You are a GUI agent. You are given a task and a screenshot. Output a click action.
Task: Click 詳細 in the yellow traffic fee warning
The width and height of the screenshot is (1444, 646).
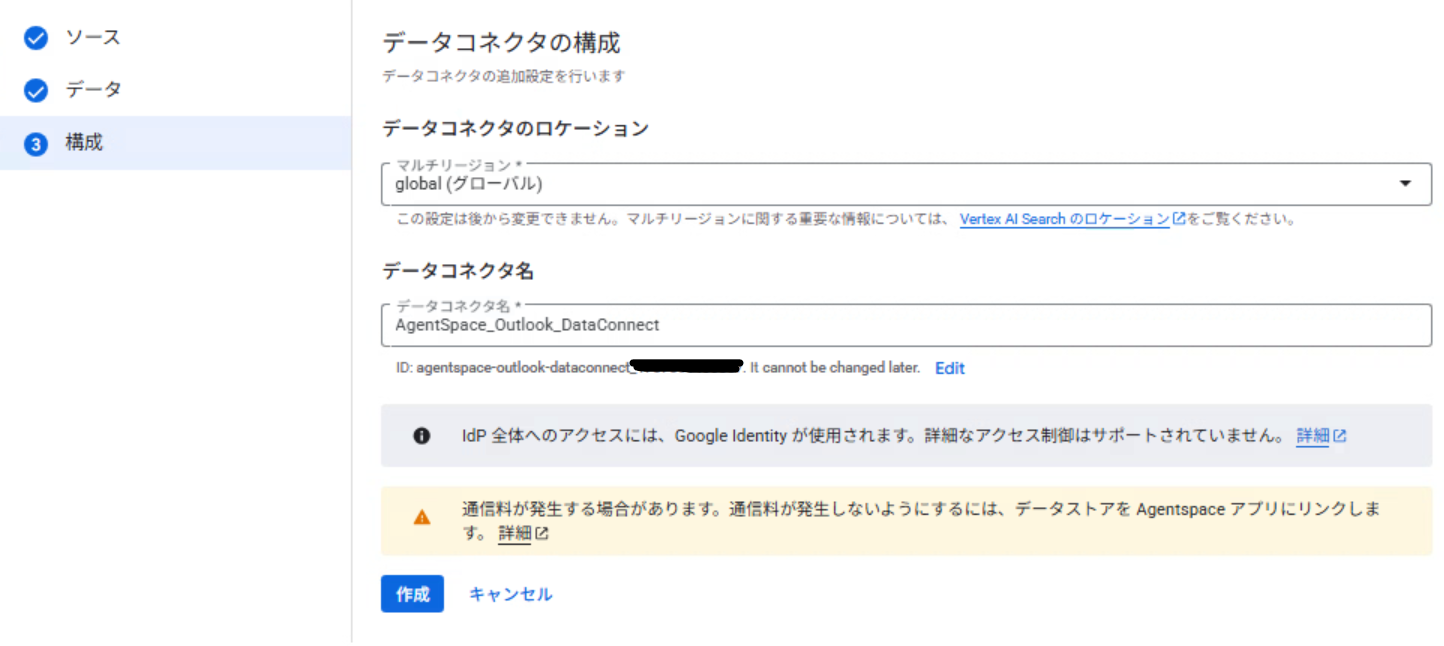514,533
